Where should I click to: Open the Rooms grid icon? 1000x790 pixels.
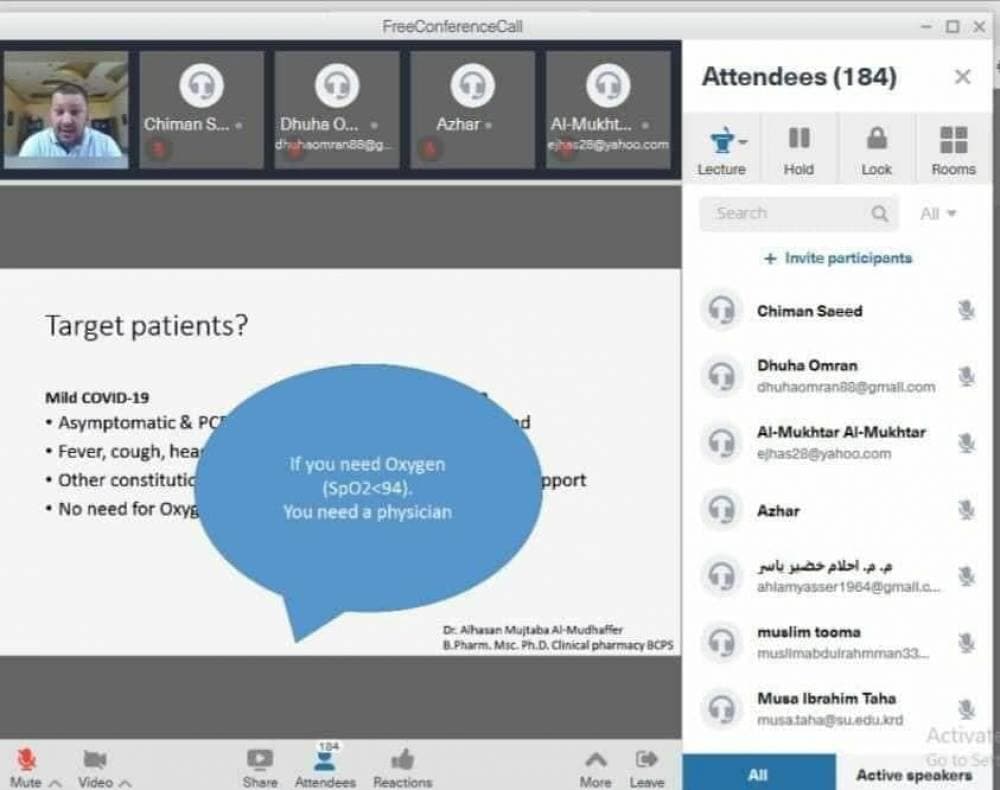tap(953, 140)
